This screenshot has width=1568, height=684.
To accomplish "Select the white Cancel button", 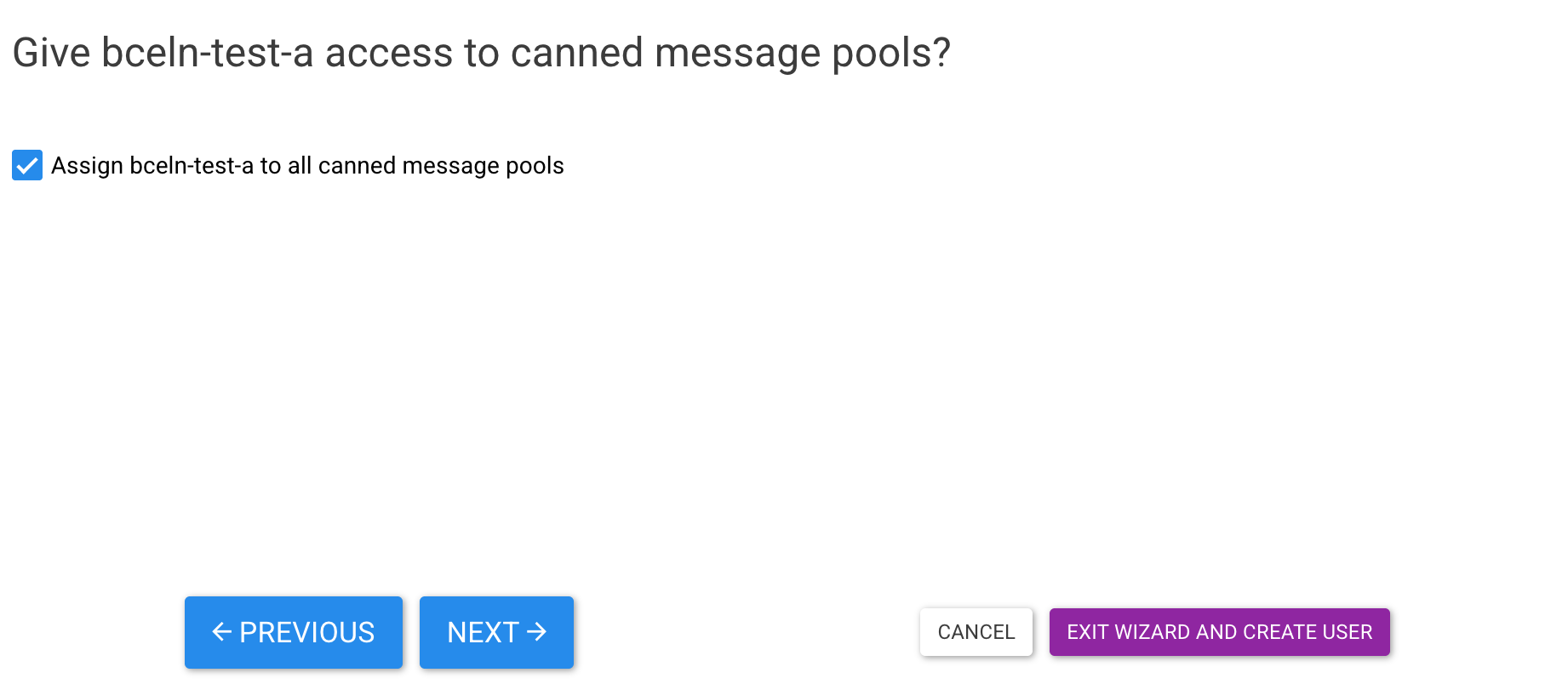I will pyautogui.click(x=976, y=632).
